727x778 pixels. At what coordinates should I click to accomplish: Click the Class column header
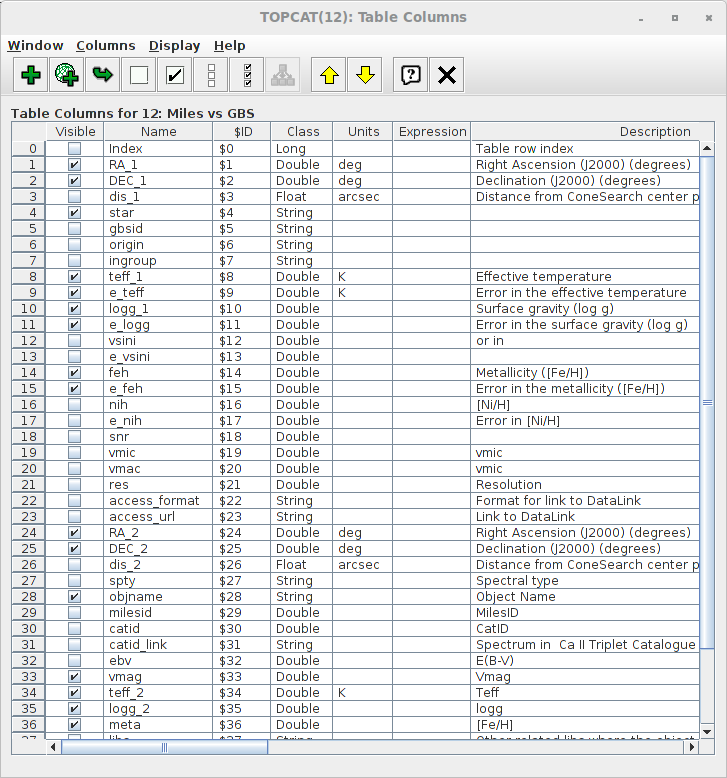click(303, 131)
